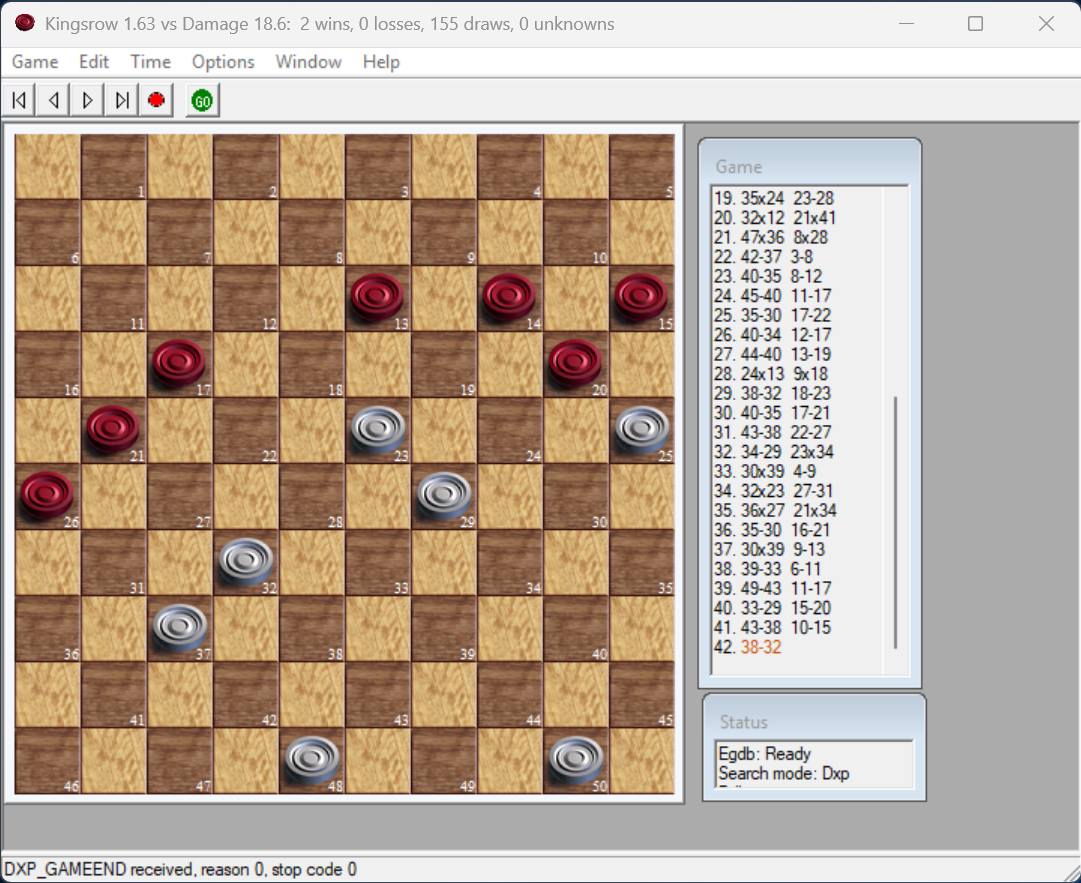The image size is (1081, 883).
Task: Click DXP_GAMEEND status bar message
Action: tap(181, 869)
